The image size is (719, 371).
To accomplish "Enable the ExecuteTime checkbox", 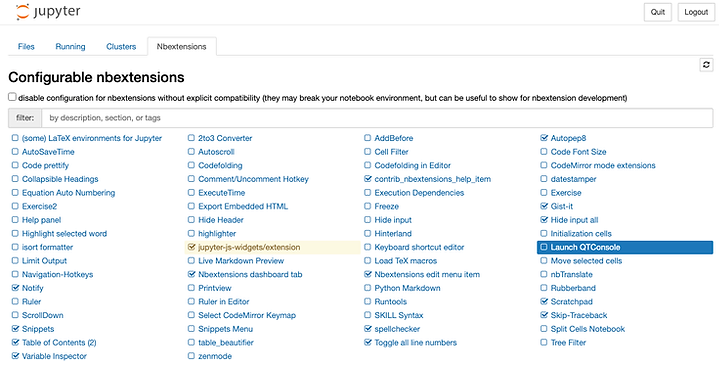I will (x=191, y=192).
